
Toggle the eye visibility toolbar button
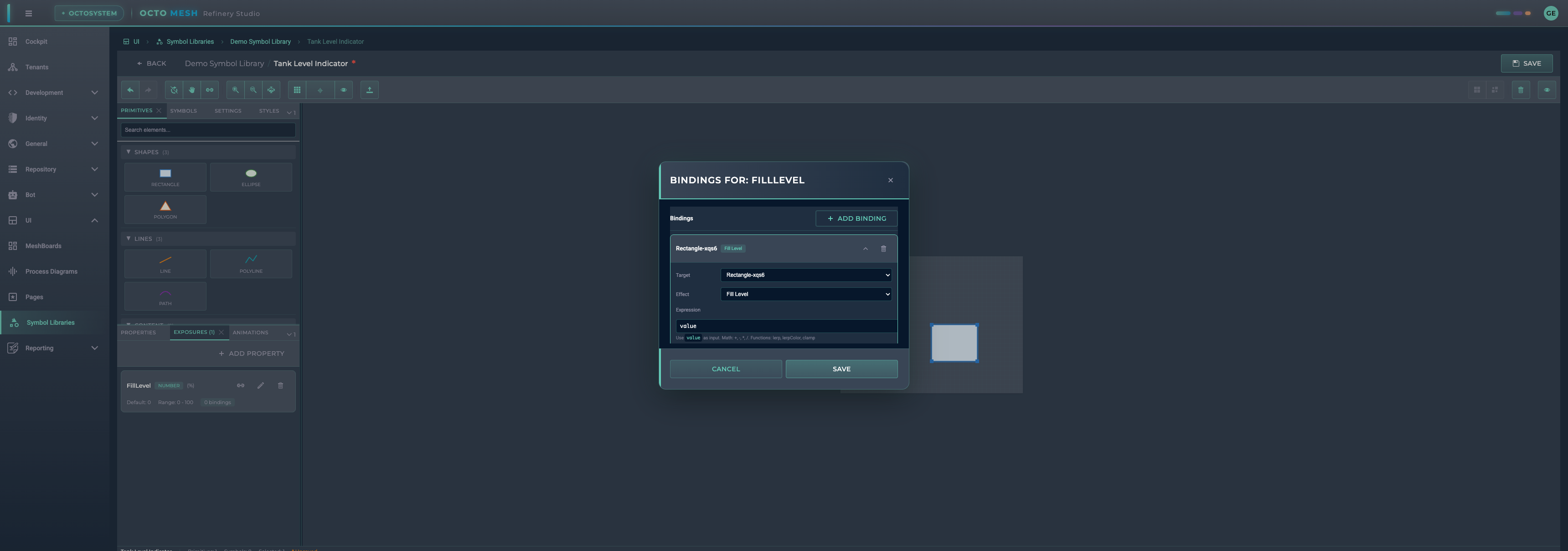click(x=343, y=90)
